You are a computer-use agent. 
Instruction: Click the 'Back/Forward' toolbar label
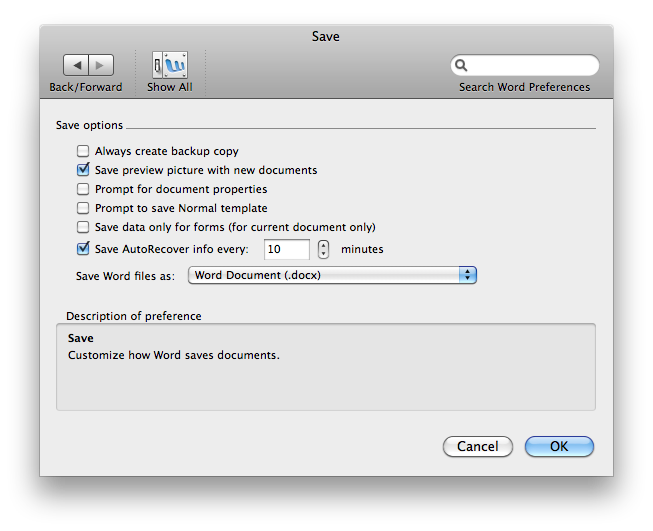coord(86,87)
